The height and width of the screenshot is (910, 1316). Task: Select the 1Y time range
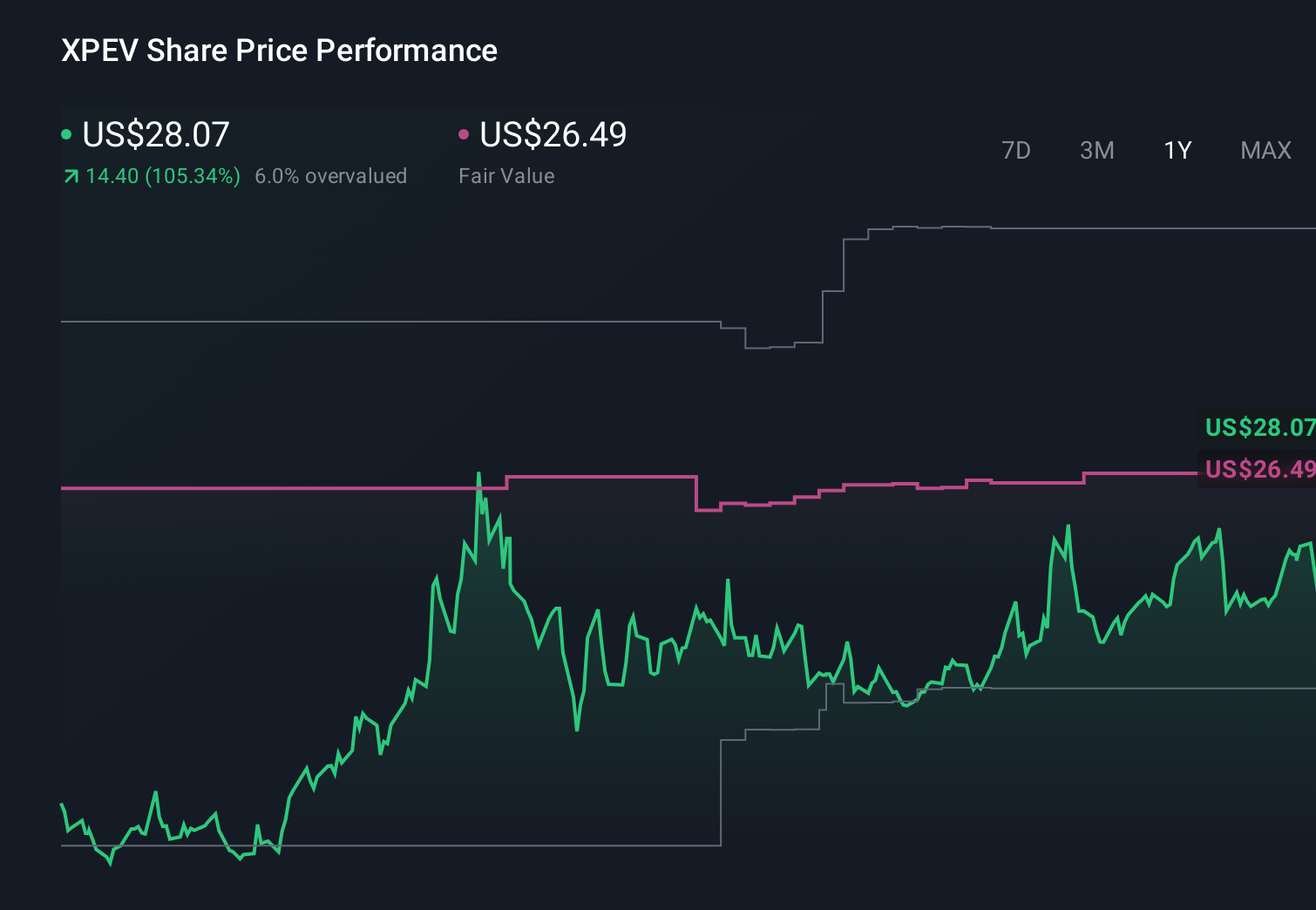pyautogui.click(x=1177, y=150)
